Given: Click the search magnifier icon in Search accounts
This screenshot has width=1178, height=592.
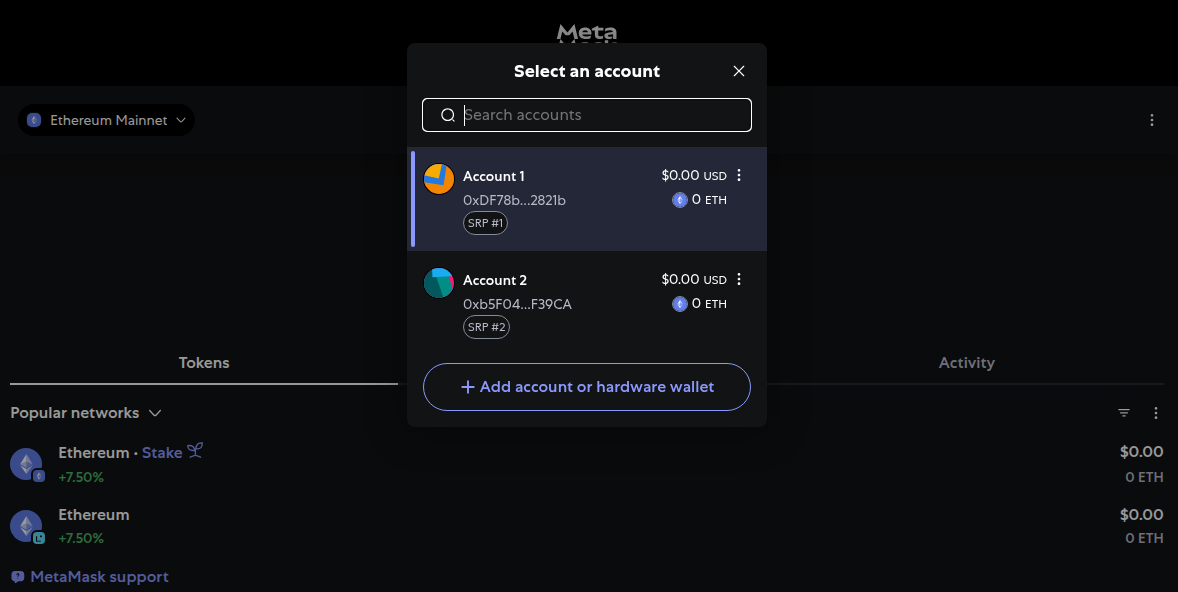Looking at the screenshot, I should (447, 114).
